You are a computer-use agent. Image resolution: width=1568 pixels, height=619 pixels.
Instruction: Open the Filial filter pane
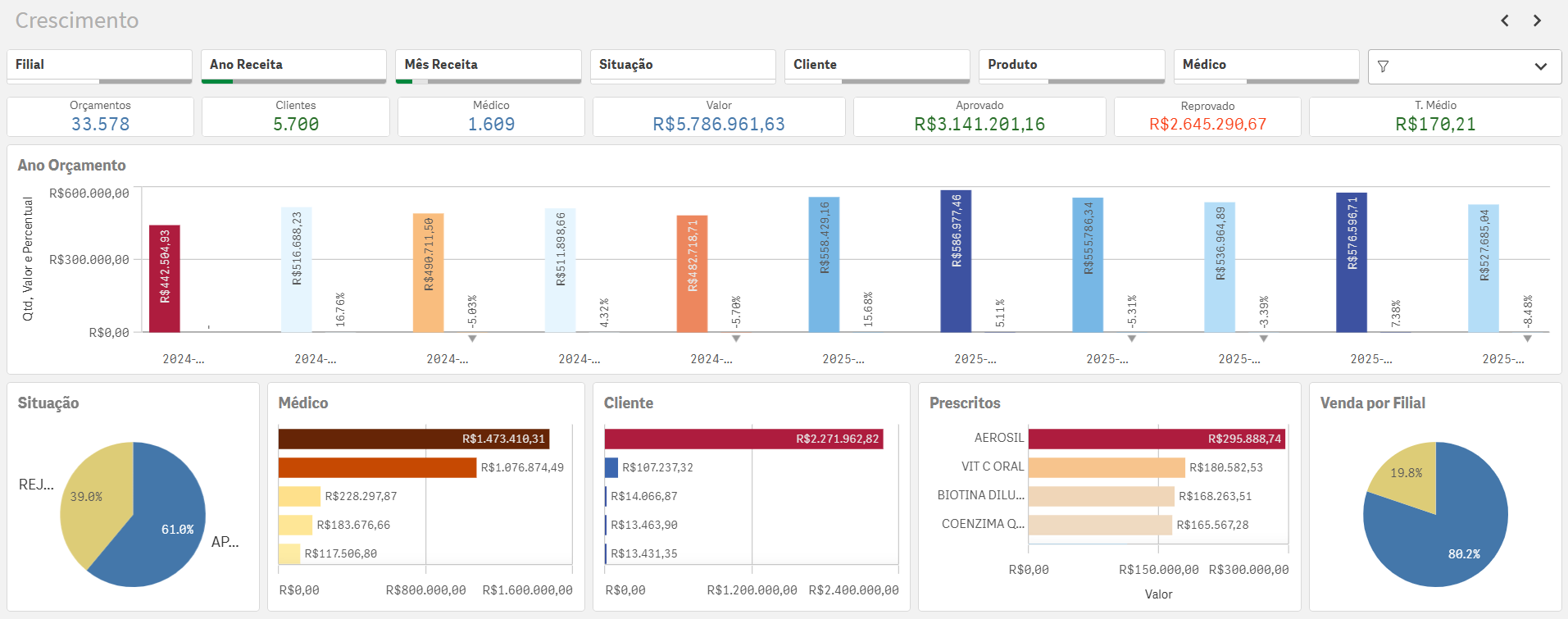coord(99,65)
